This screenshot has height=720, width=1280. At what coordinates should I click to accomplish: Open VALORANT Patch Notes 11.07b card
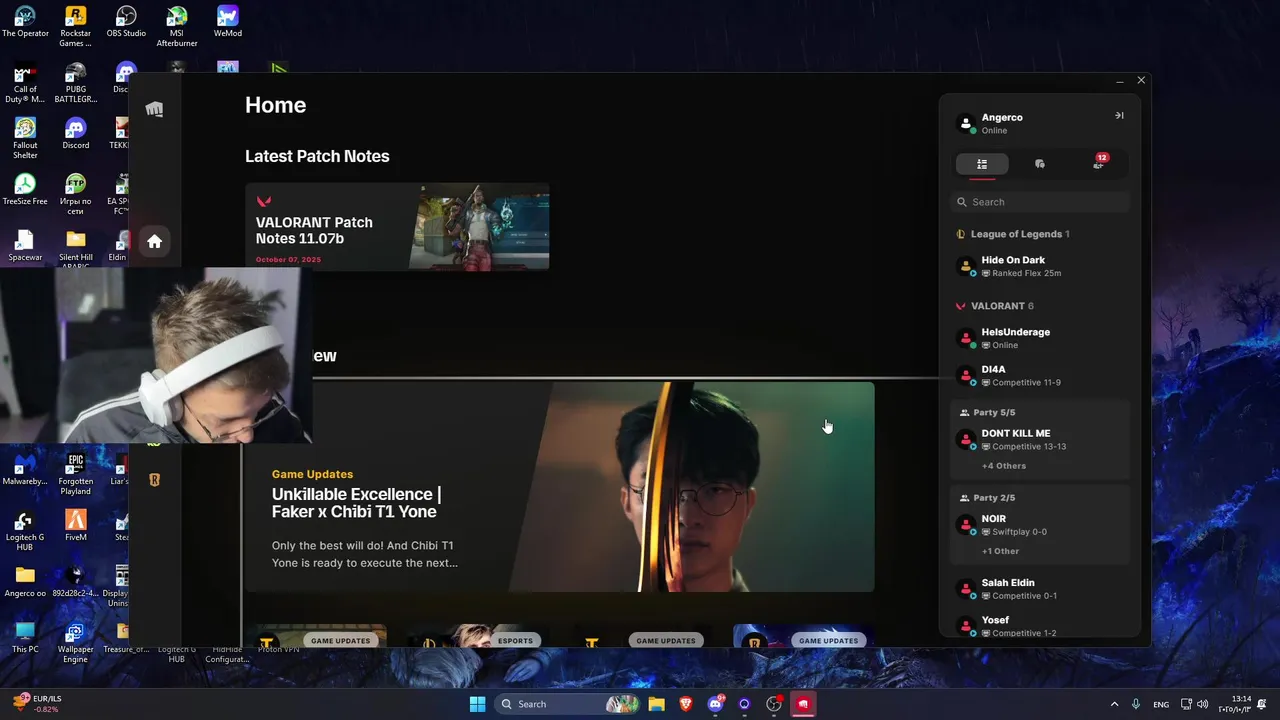[x=397, y=227]
